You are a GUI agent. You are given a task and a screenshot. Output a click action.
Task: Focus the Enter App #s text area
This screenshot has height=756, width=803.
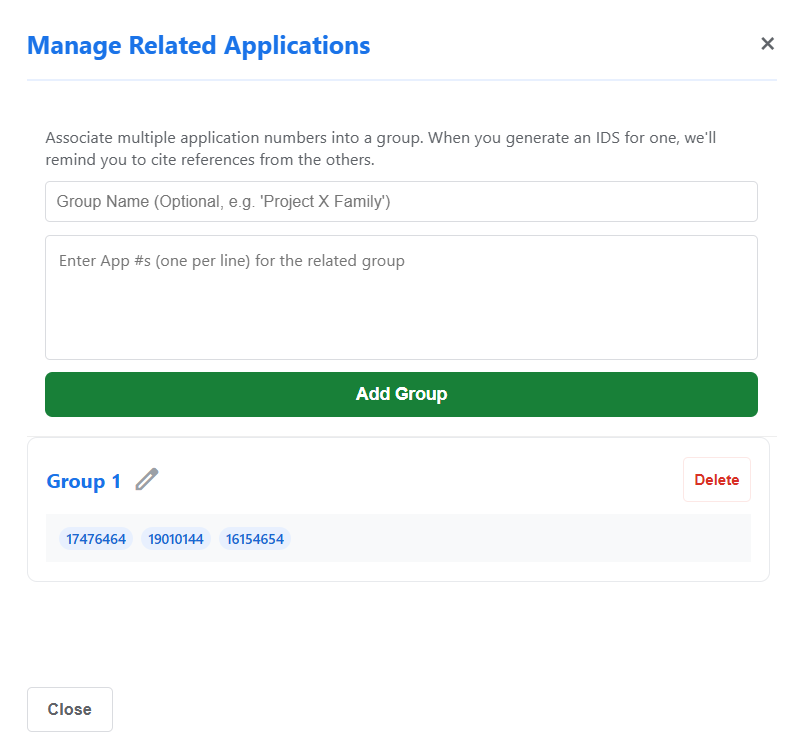(401, 297)
